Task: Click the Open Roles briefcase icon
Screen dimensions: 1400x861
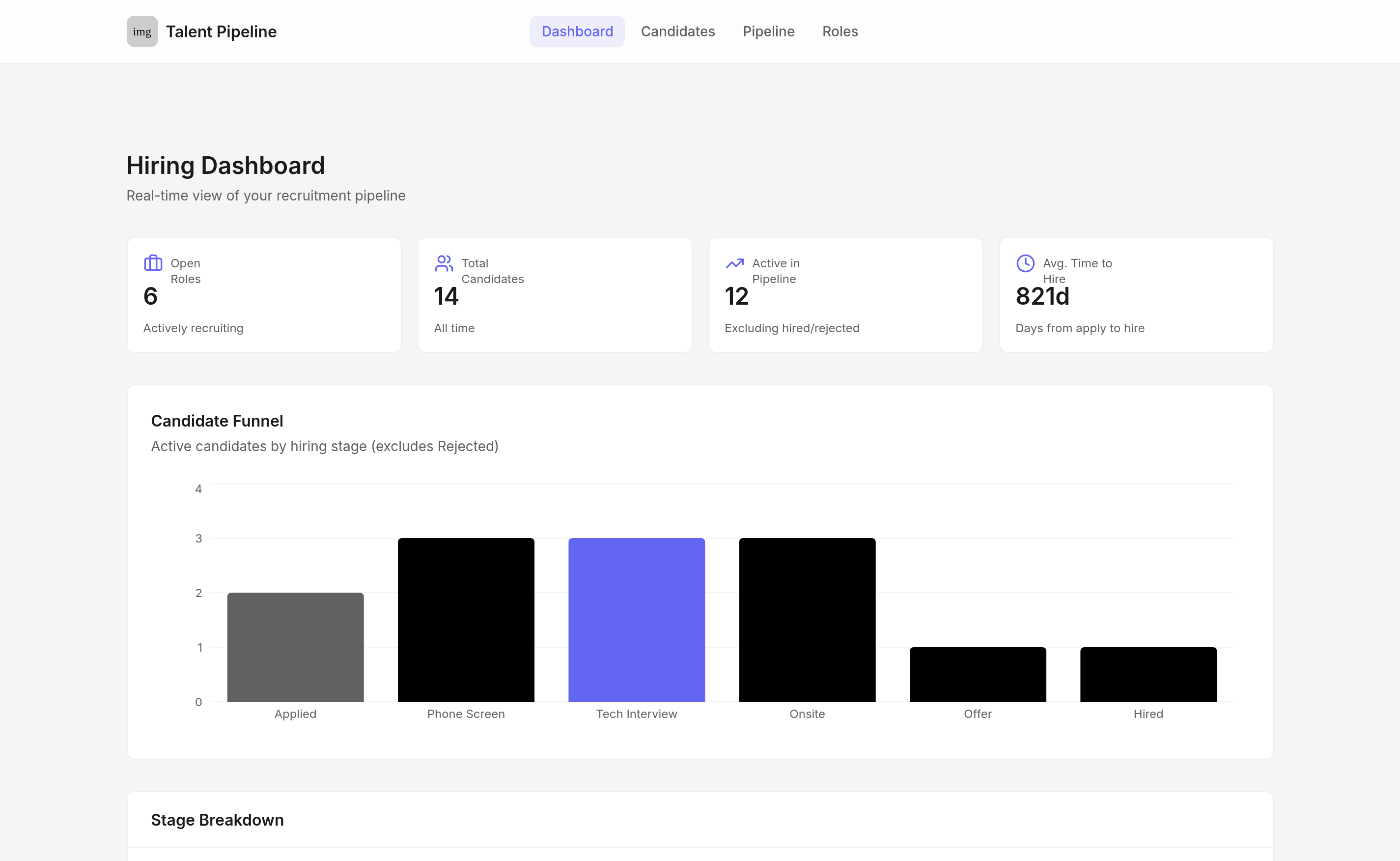Action: tap(153, 263)
